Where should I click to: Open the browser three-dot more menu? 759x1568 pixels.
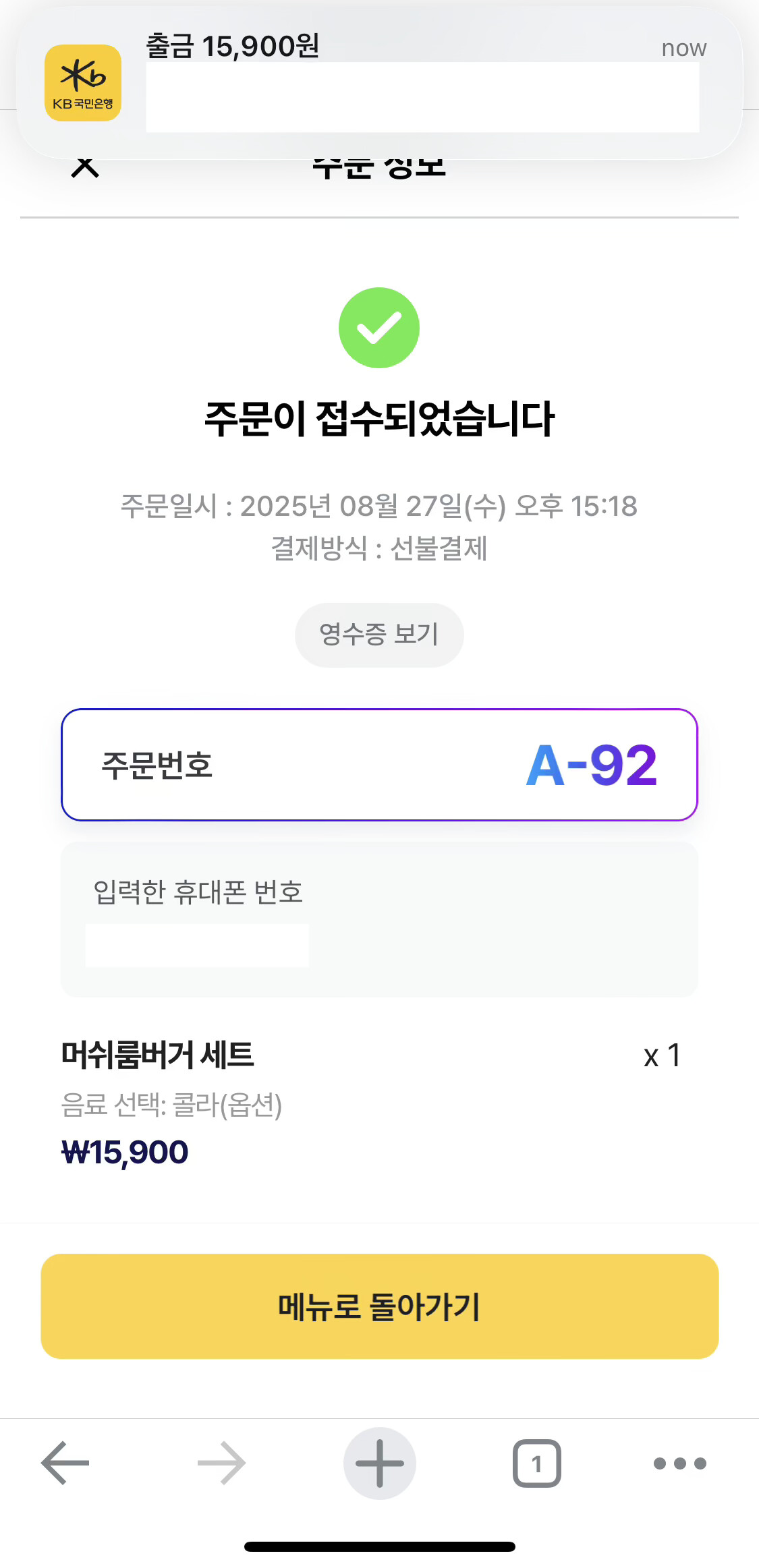680,1463
